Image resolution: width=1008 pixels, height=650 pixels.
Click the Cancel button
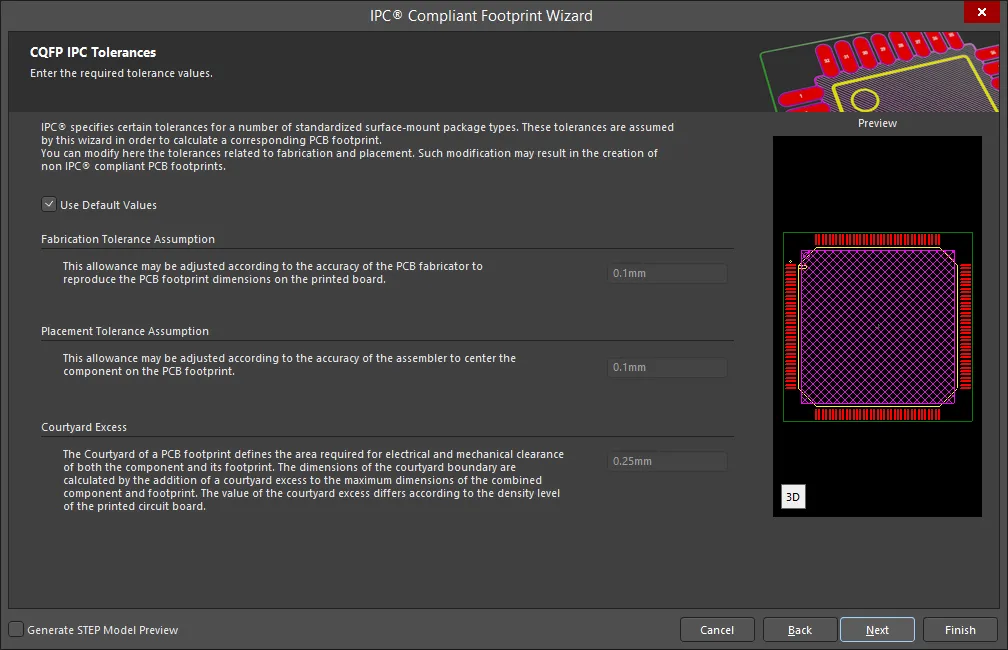(x=717, y=630)
